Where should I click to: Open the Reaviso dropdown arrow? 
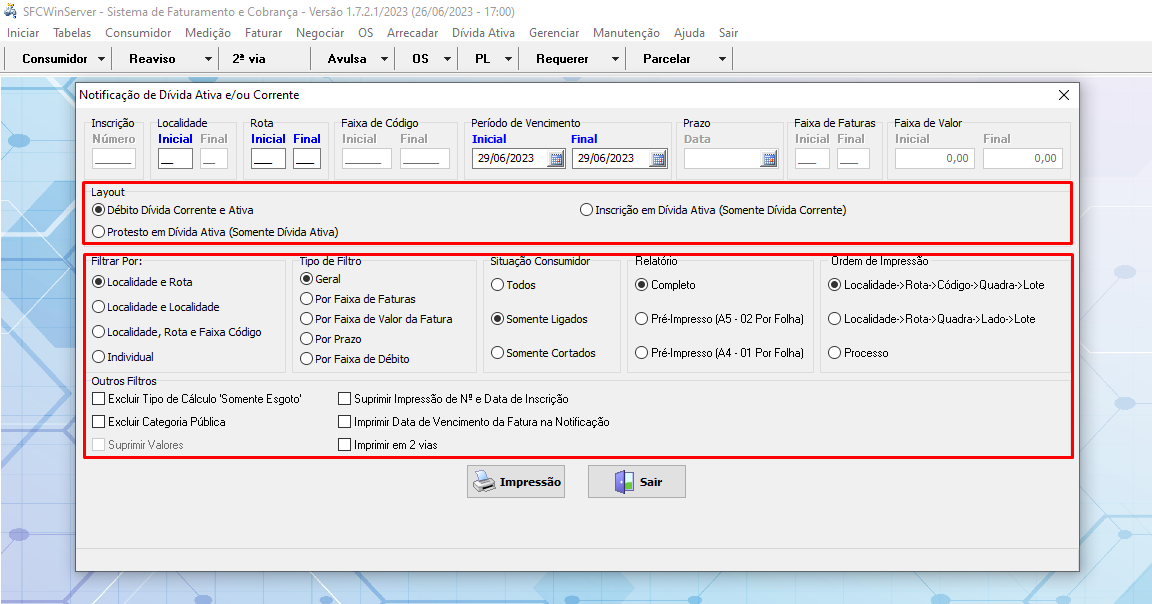[208, 59]
